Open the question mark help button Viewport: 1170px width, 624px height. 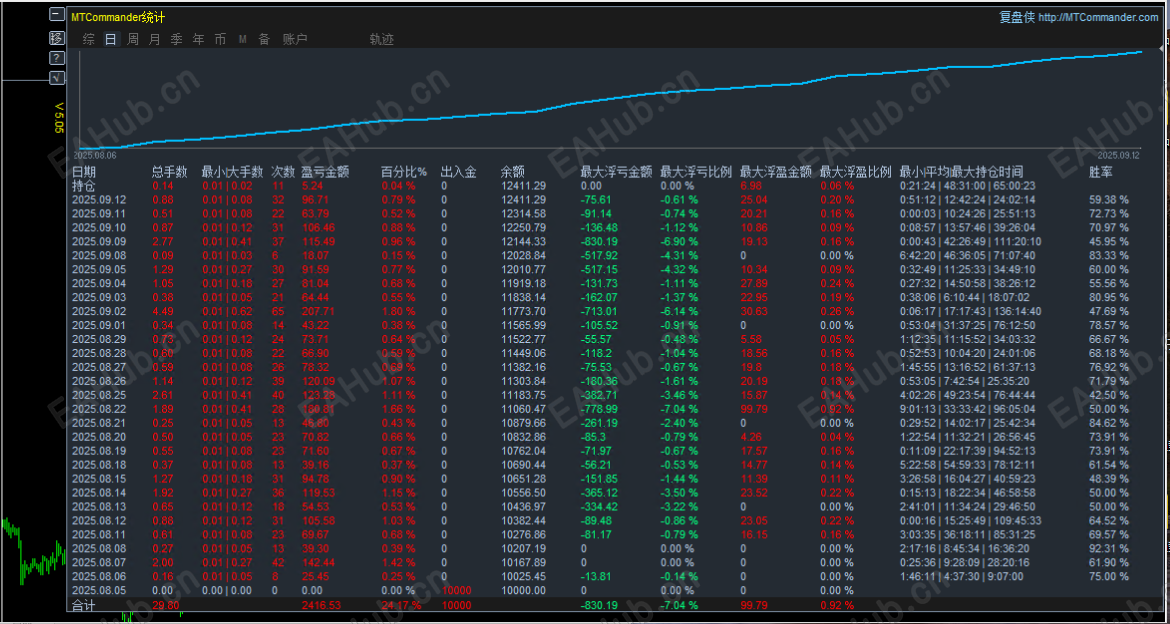(57, 58)
